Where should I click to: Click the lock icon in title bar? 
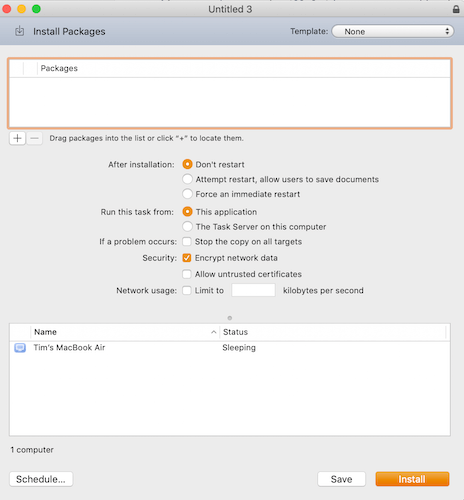coord(456,9)
